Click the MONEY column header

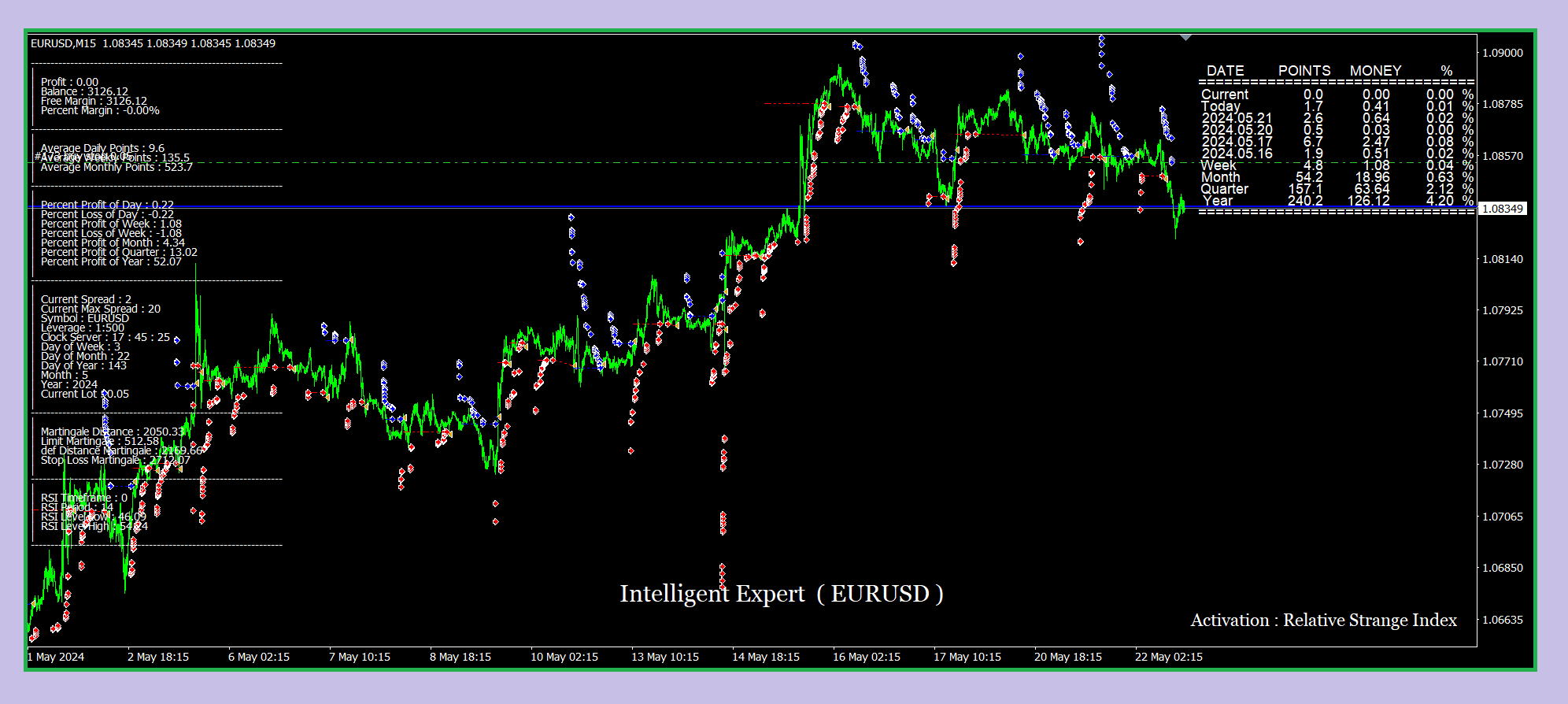point(1375,71)
